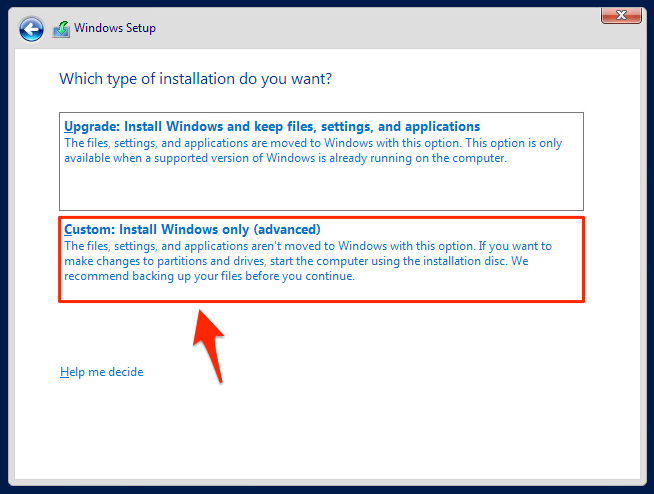Image resolution: width=654 pixels, height=494 pixels.
Task: Click the Upgrade option's bold title text
Action: (x=272, y=127)
